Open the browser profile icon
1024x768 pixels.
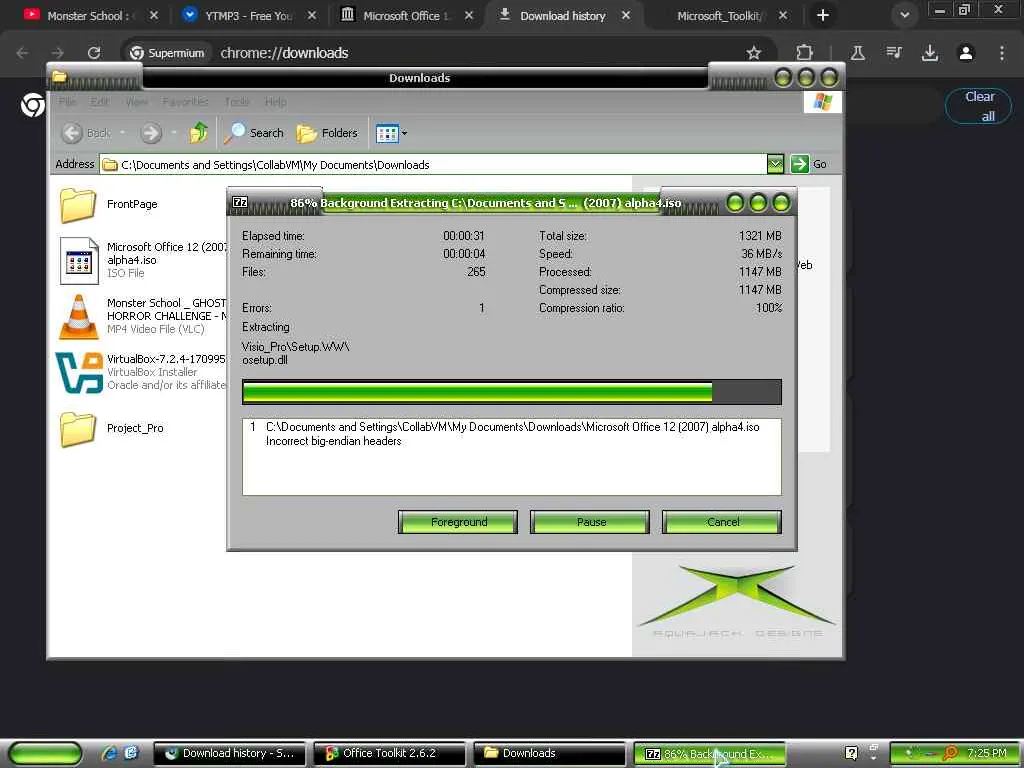[x=966, y=53]
